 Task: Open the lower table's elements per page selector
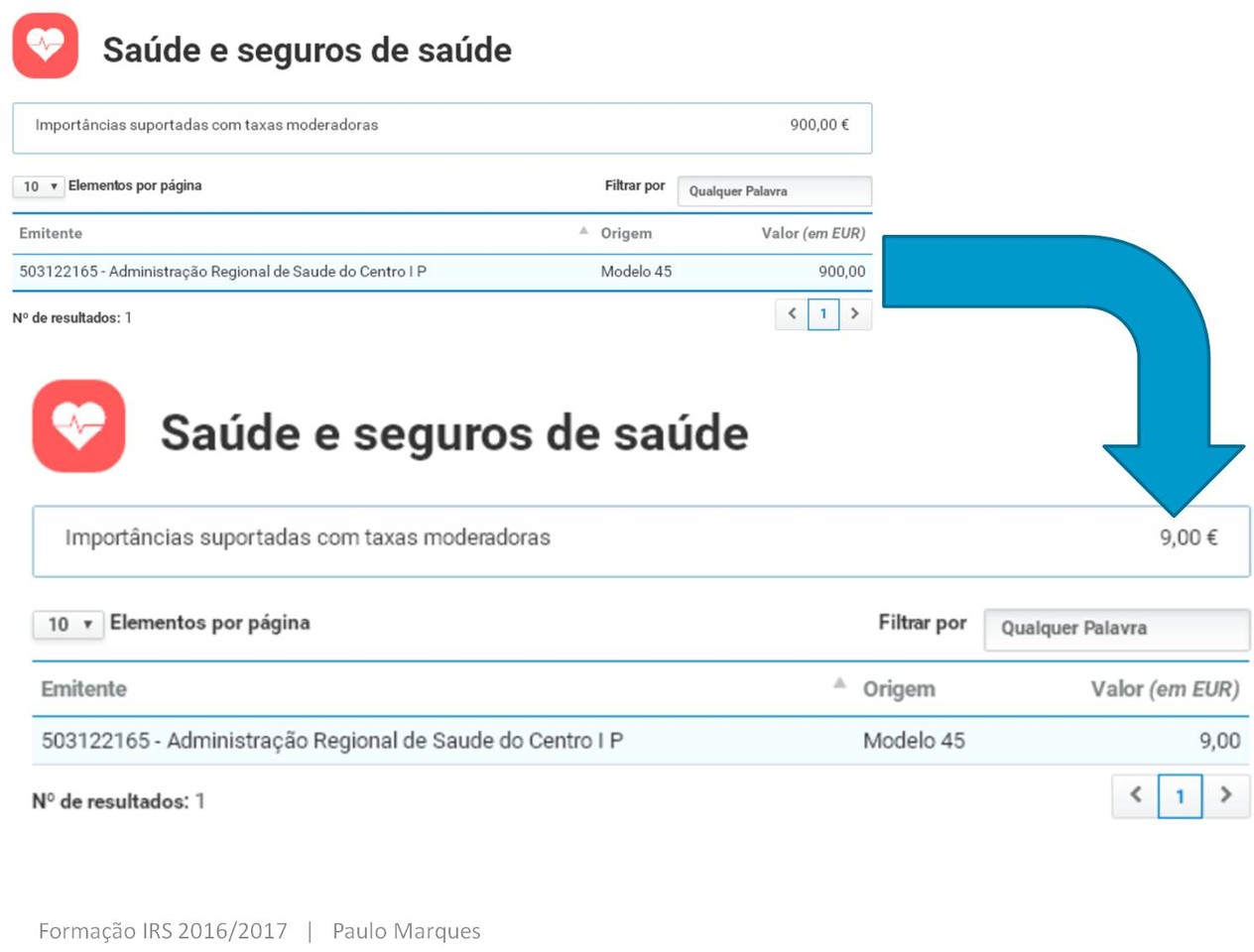click(67, 624)
